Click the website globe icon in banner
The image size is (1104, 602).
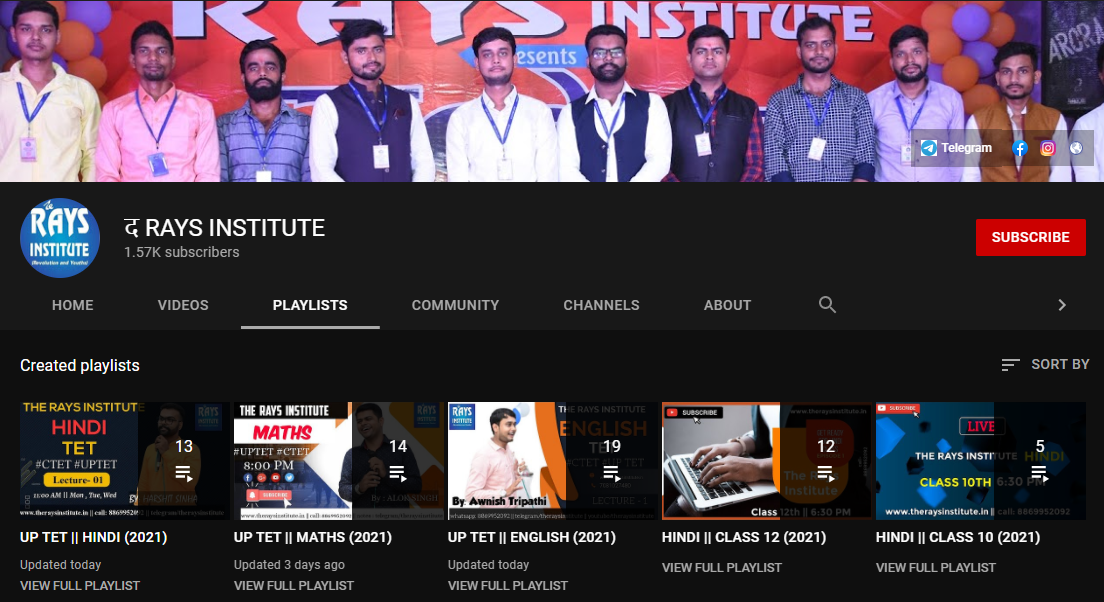pyautogui.click(x=1076, y=148)
